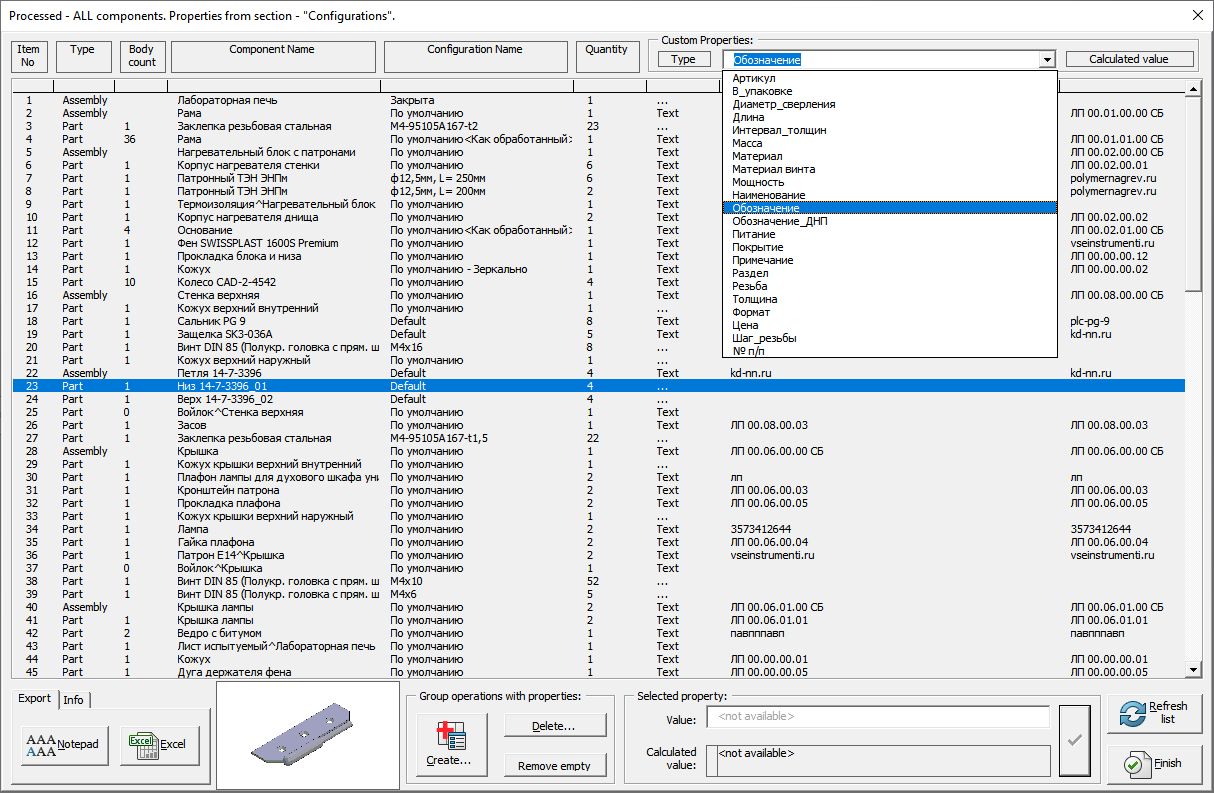Click the Calculated value column header

click(1129, 59)
